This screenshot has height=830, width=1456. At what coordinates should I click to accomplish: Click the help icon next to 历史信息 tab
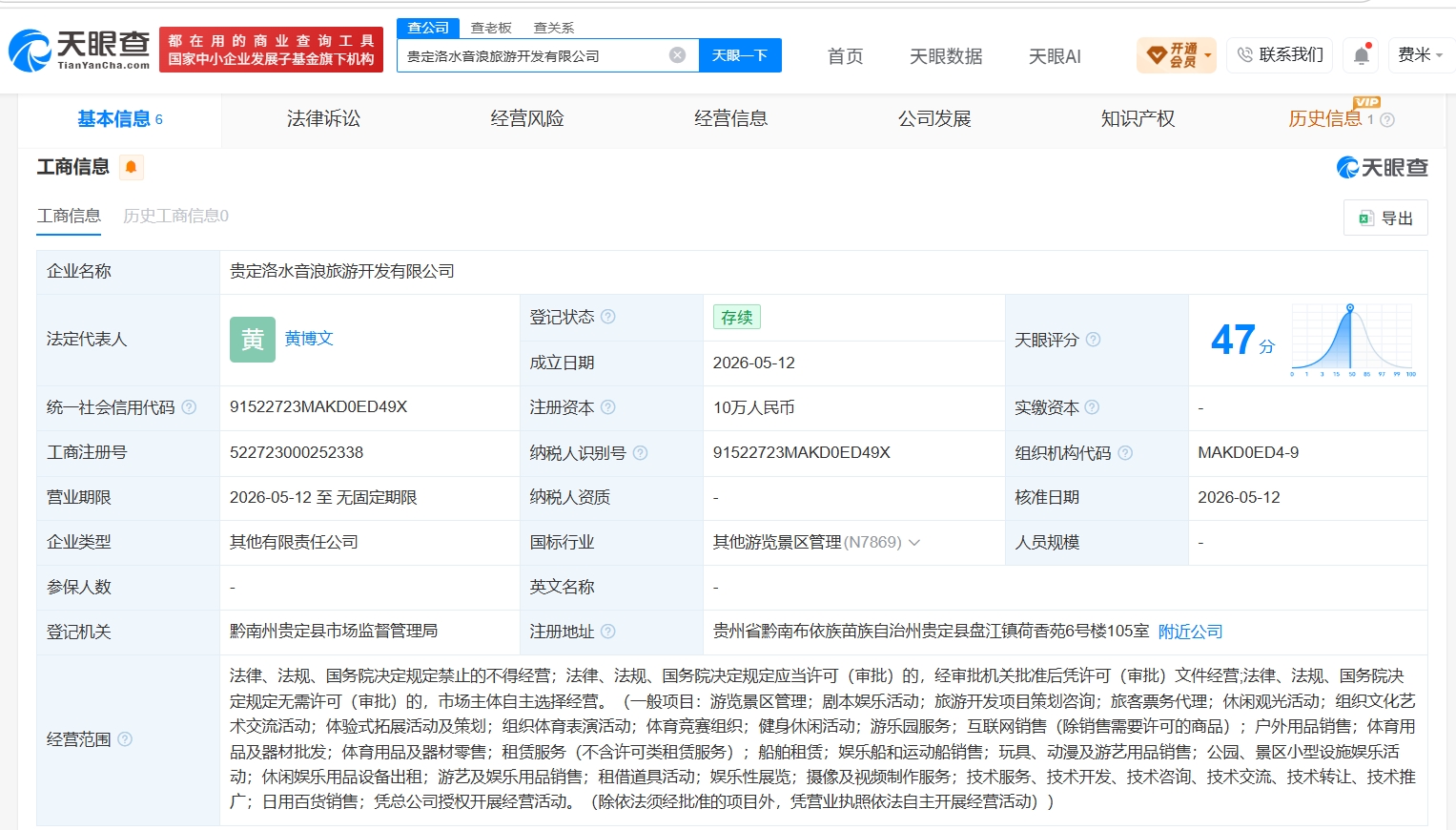[x=1387, y=120]
